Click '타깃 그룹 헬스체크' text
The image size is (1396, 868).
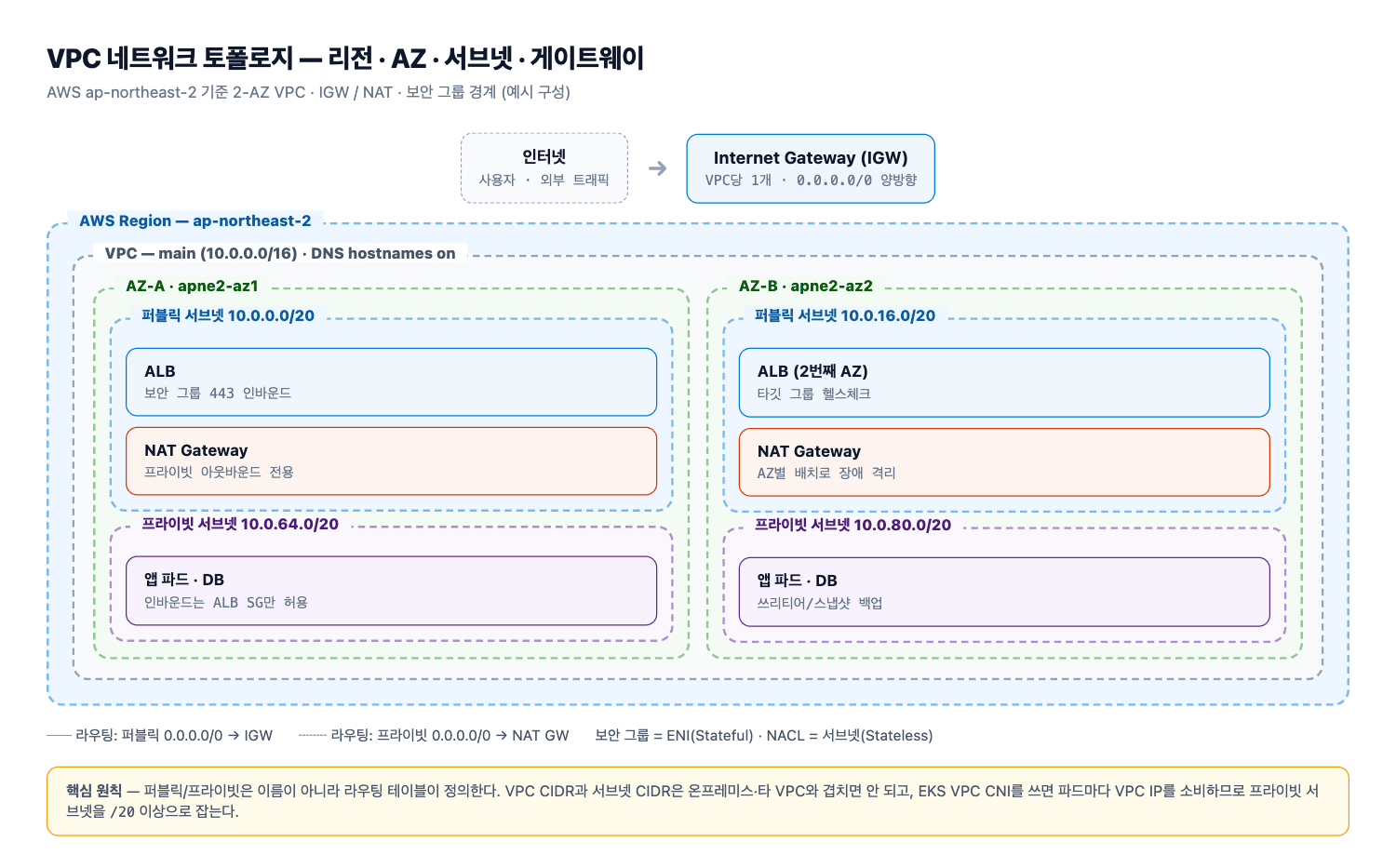pos(814,394)
